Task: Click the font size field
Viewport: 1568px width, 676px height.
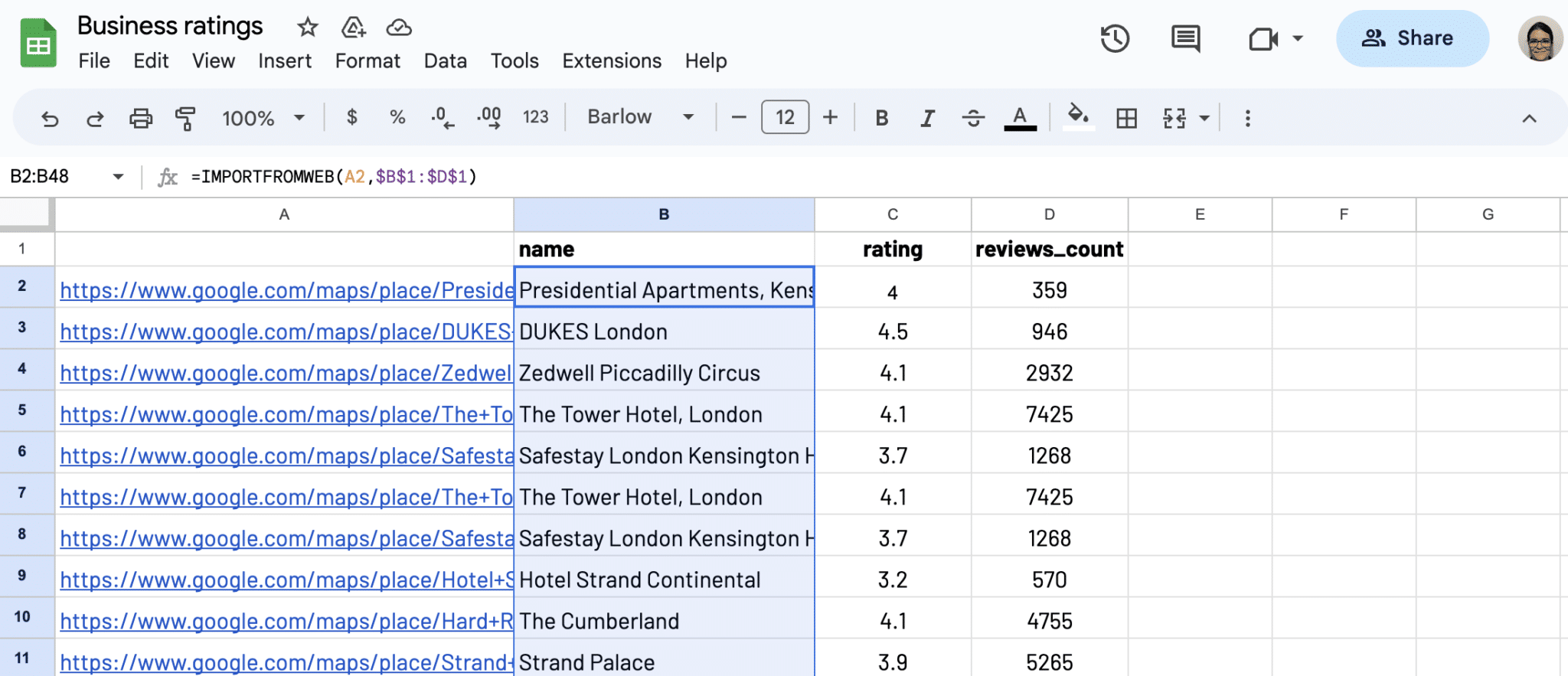Action: click(785, 117)
